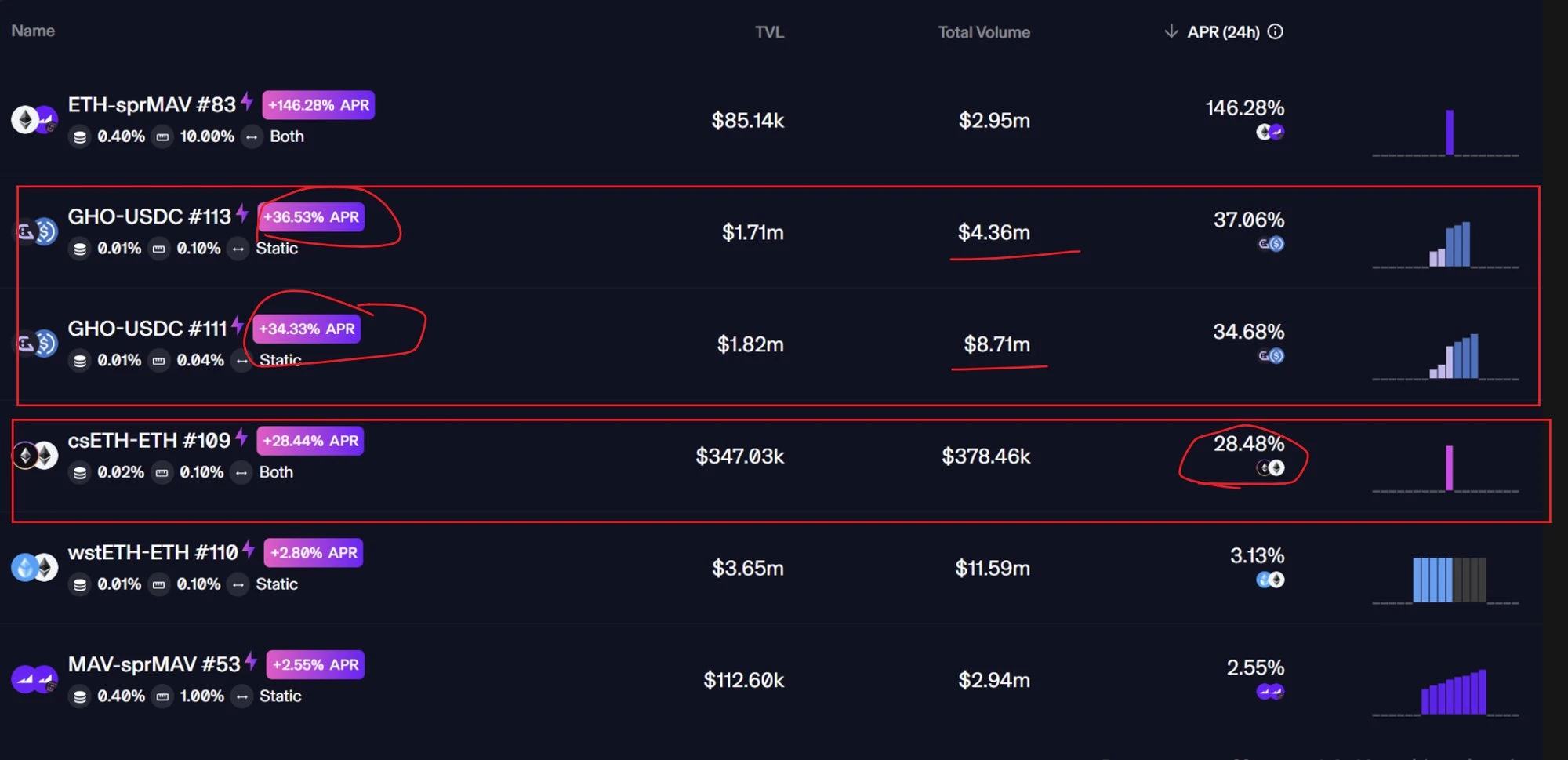Click the wstETH-ETH #110 liquidity distribution chart

click(x=1447, y=580)
